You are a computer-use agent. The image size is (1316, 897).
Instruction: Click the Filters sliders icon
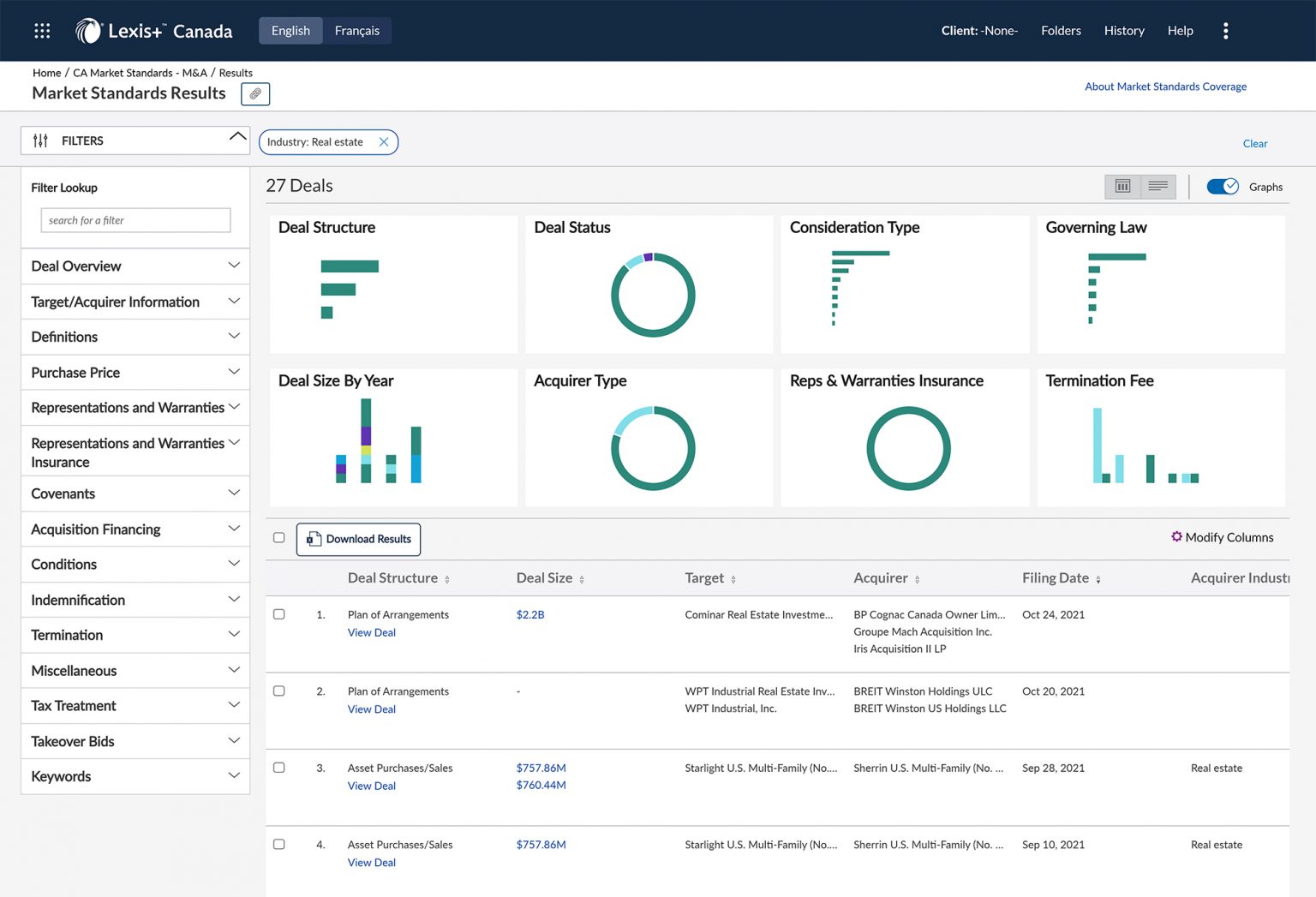tap(40, 140)
